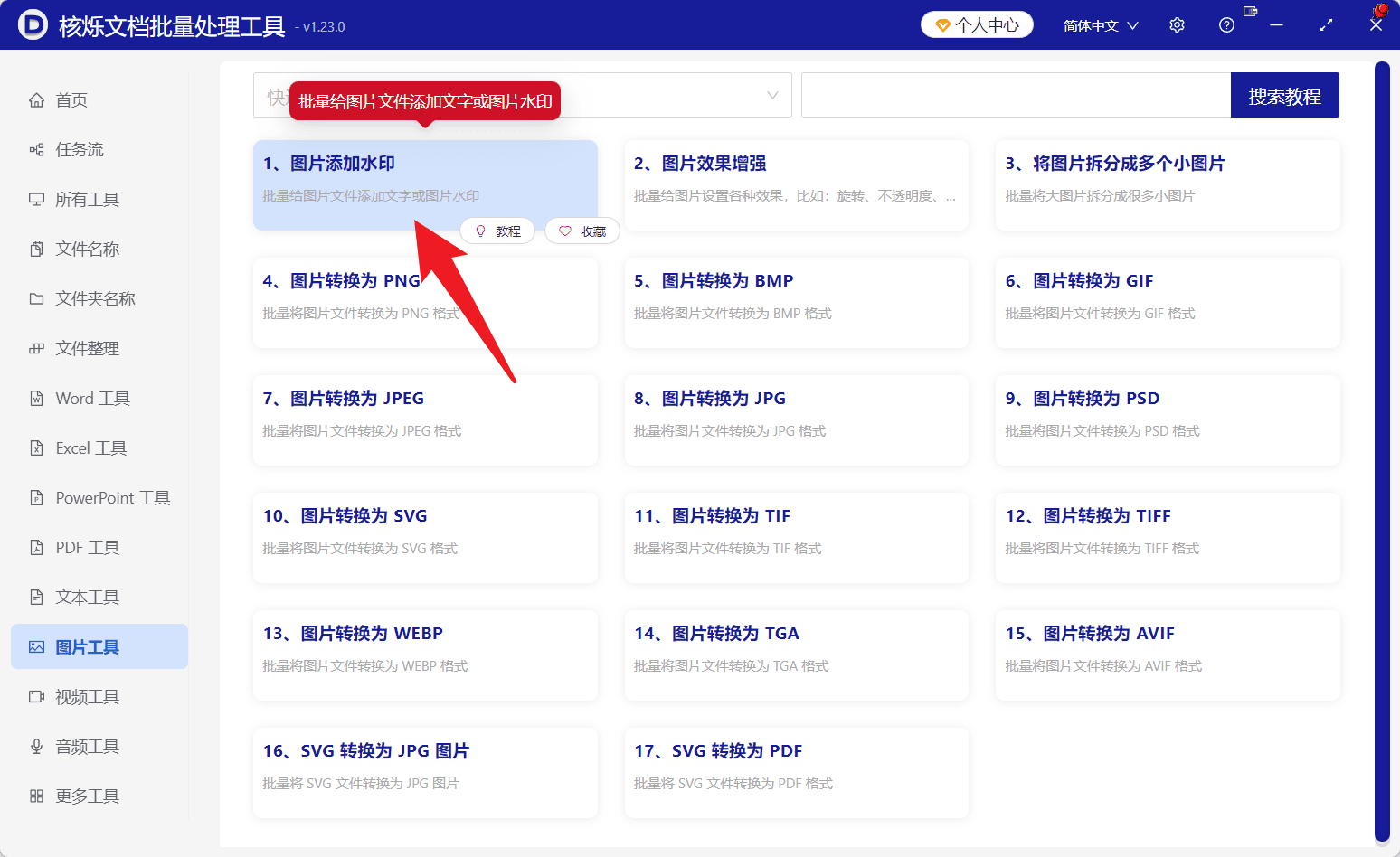Image resolution: width=1400 pixels, height=857 pixels.
Task: Open 图片转换为 JPEG card
Action: pos(425,420)
